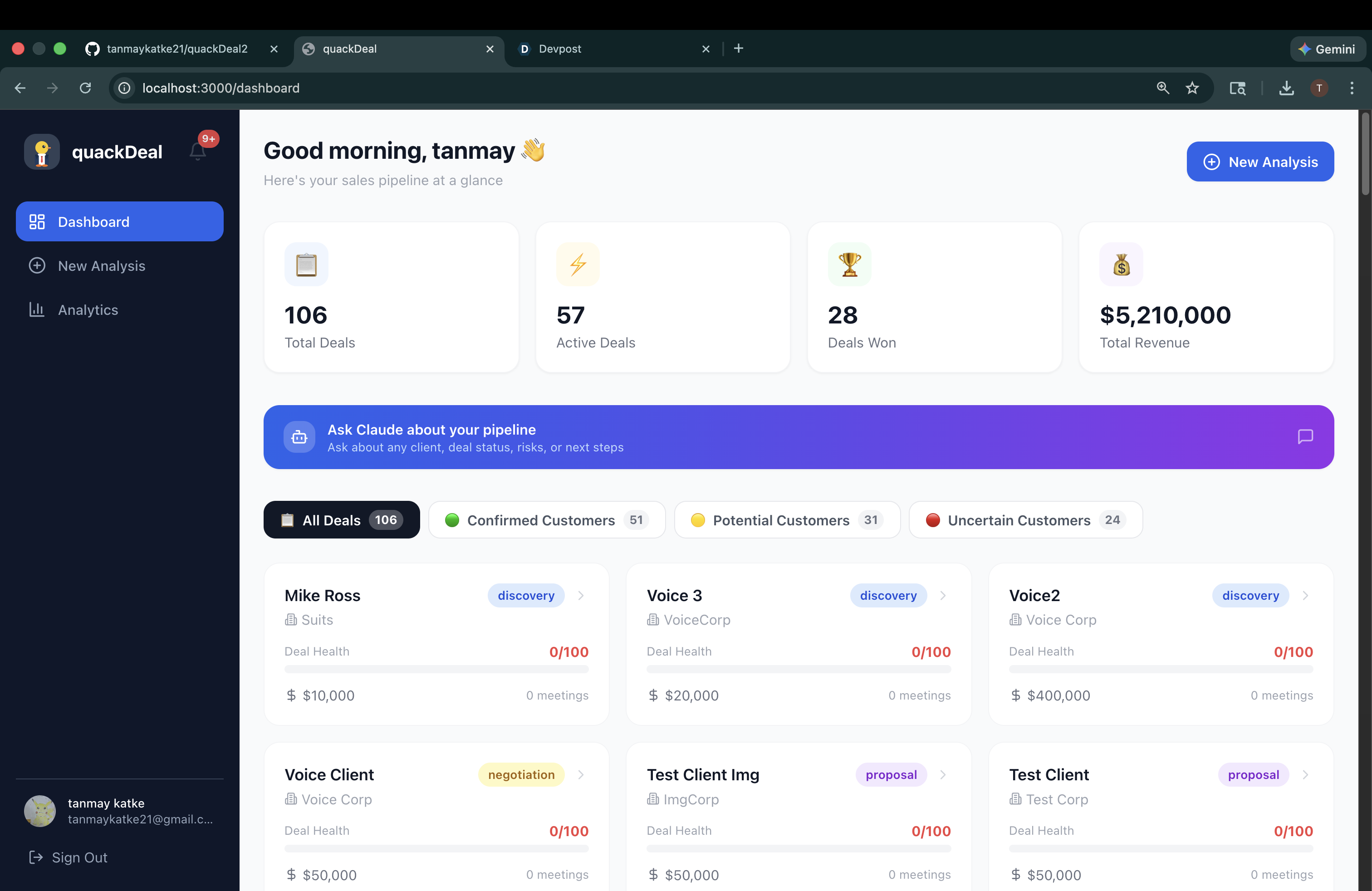Click the money bag Total Revenue icon

tap(1121, 264)
